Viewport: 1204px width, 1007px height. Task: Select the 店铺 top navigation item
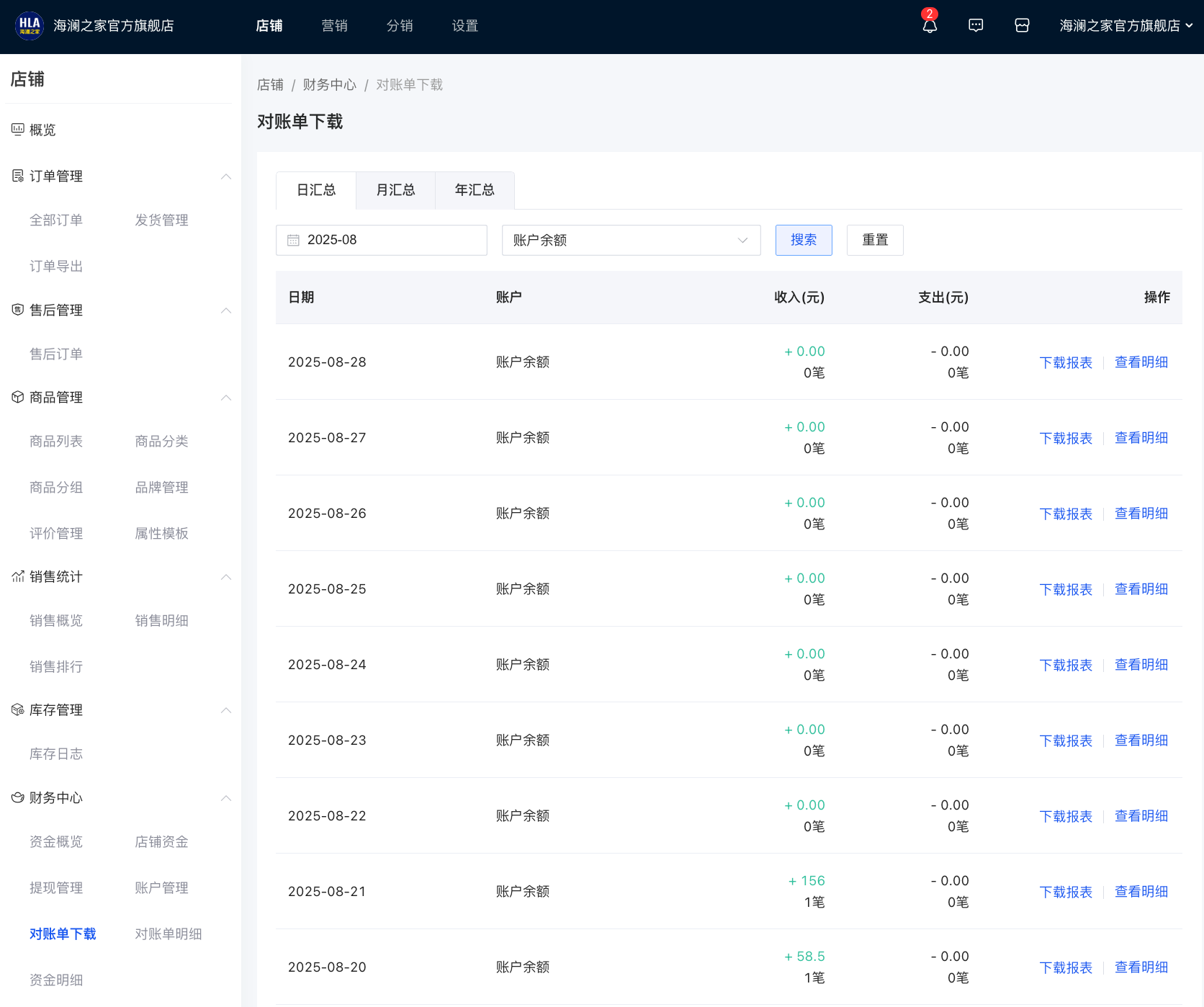point(269,26)
